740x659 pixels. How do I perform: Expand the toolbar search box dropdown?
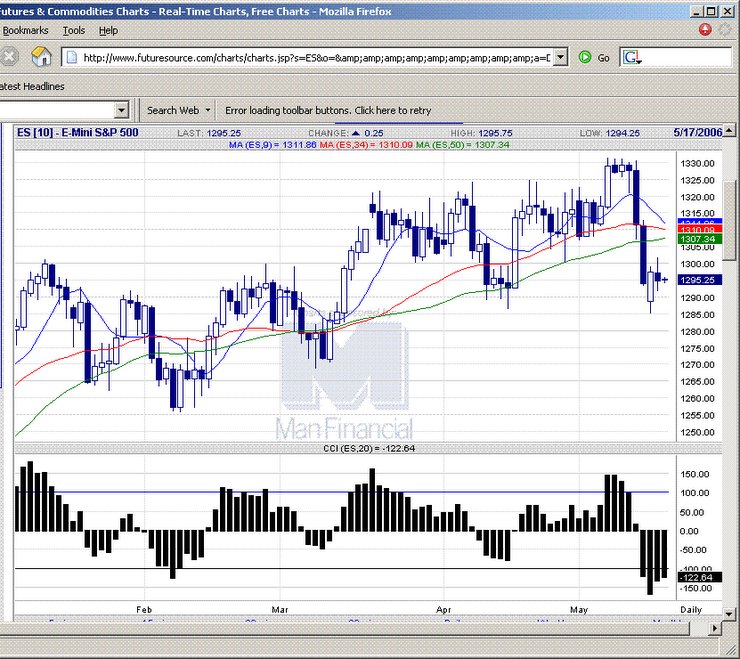(121, 110)
